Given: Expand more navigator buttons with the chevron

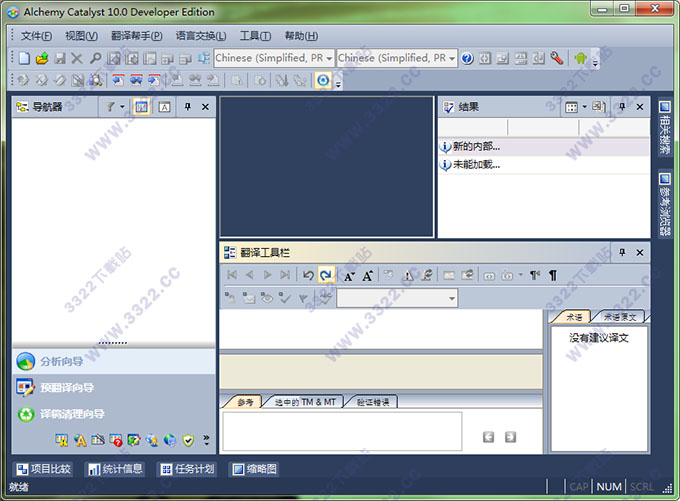Looking at the screenshot, I should (x=206, y=440).
